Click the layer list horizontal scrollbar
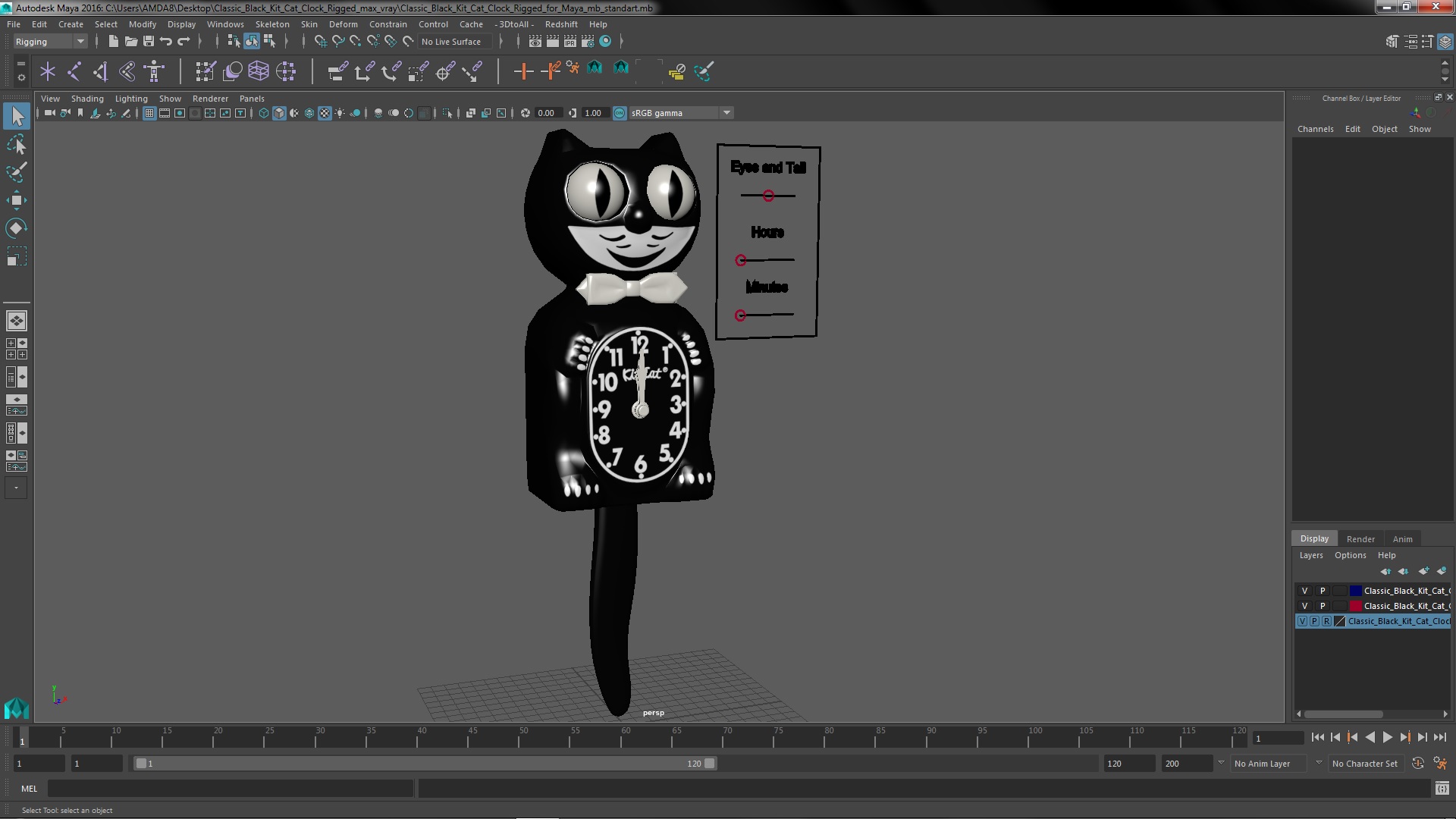Screen dimensions: 1456x819 click(1343, 714)
